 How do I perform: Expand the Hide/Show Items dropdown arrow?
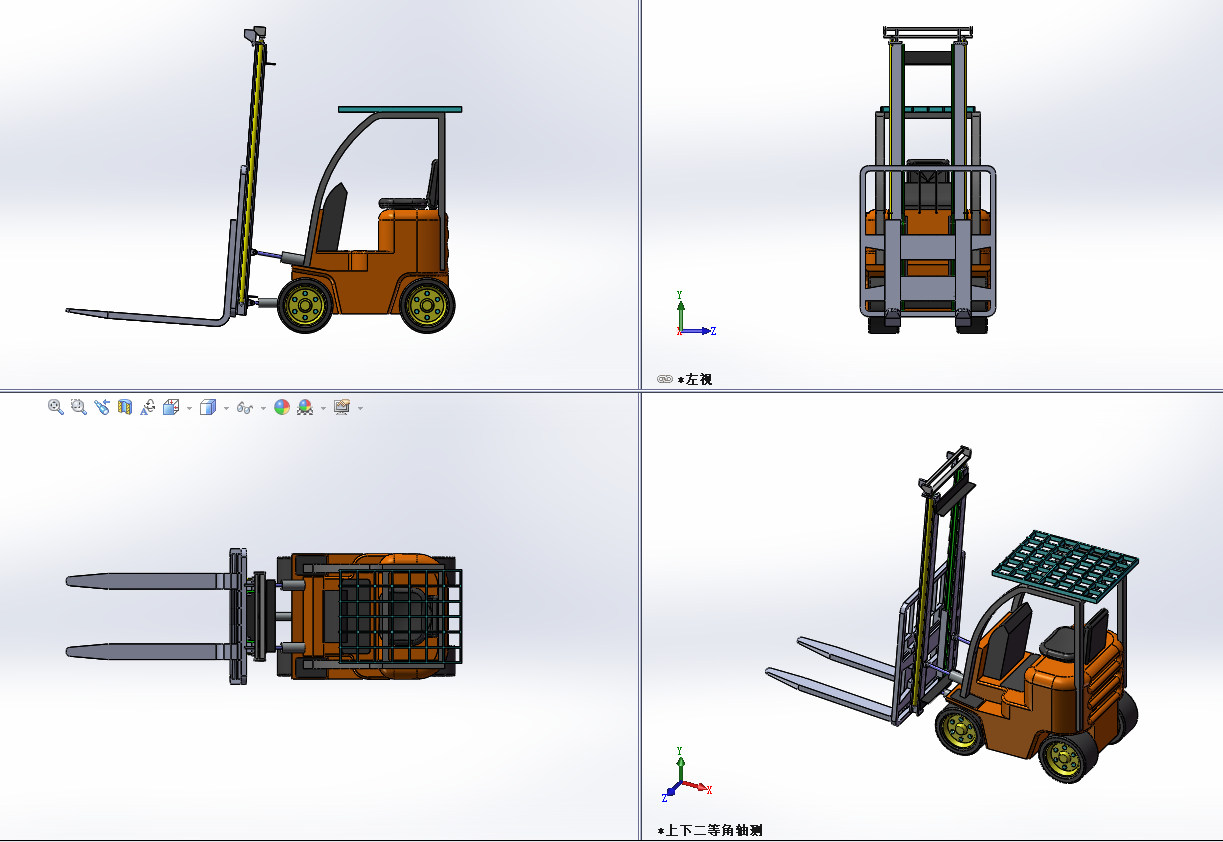263,408
